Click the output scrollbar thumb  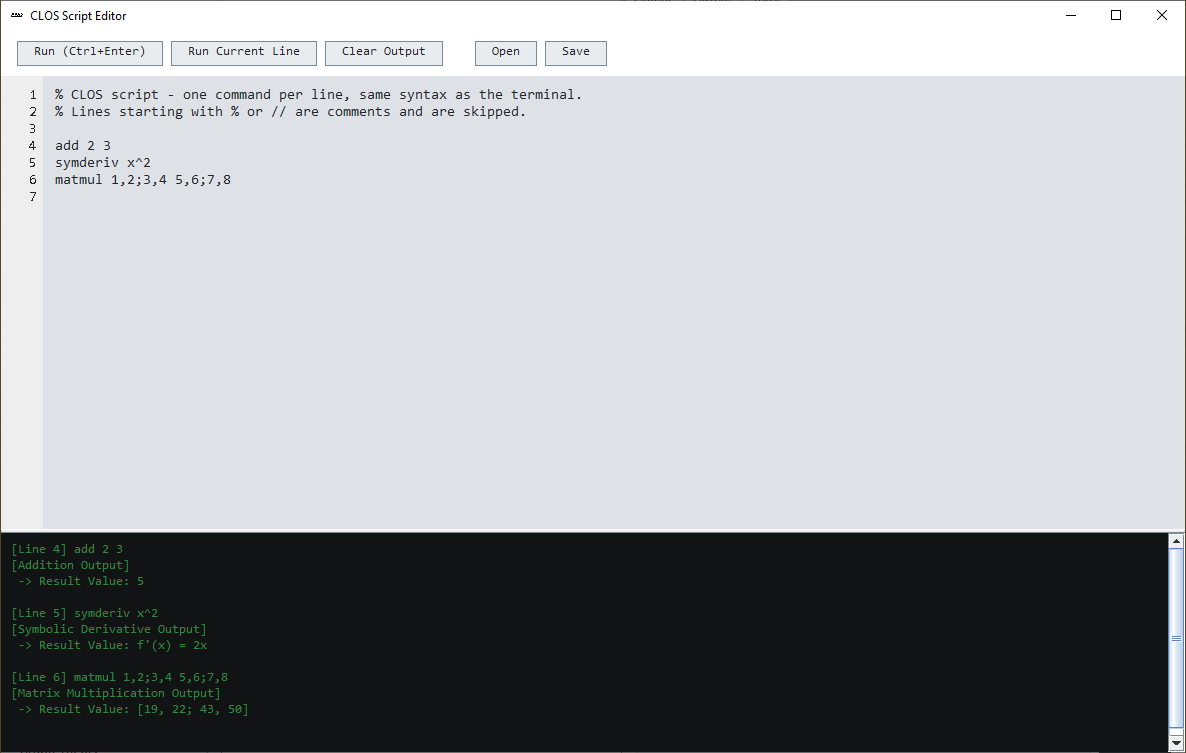[1176, 639]
